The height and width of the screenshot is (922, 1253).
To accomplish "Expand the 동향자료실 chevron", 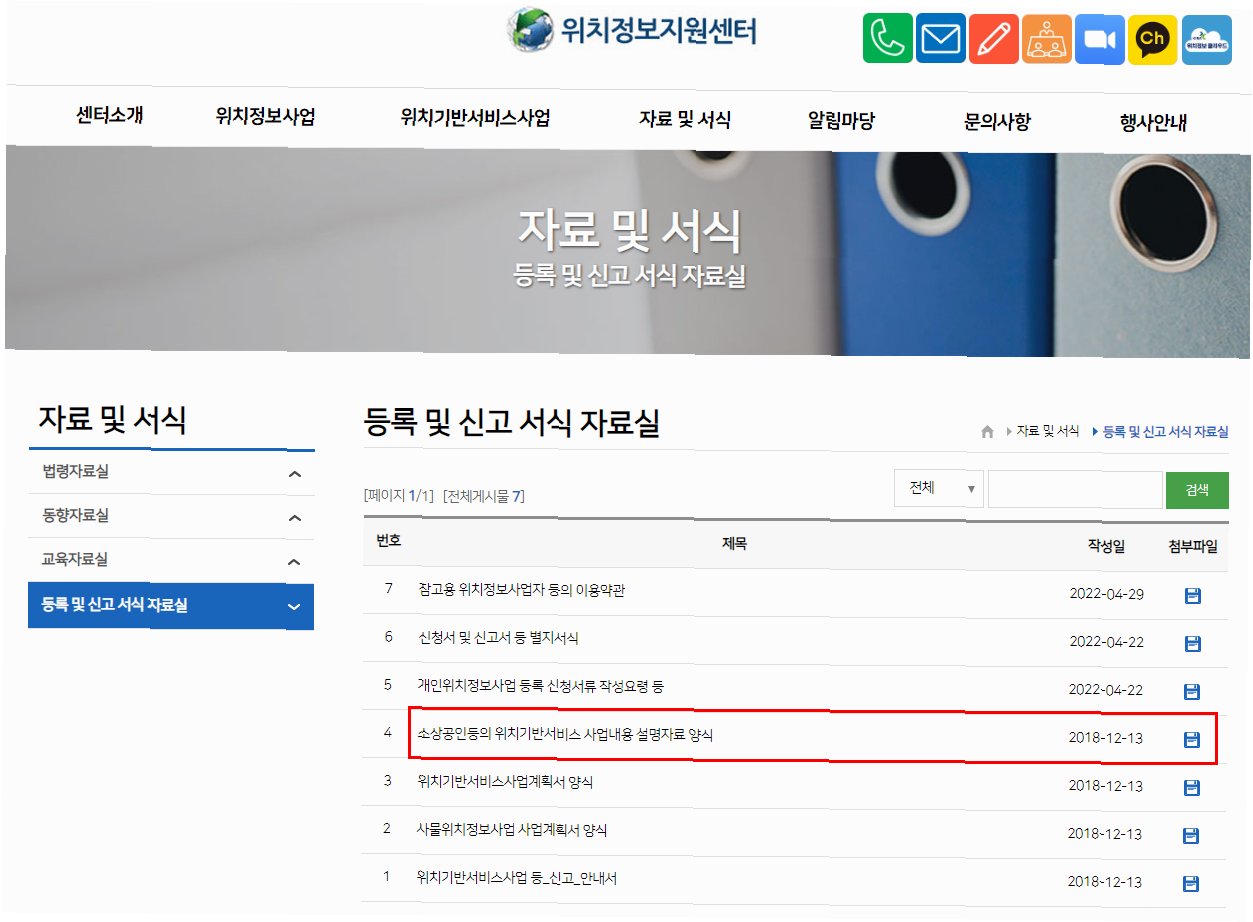I will click(x=294, y=518).
